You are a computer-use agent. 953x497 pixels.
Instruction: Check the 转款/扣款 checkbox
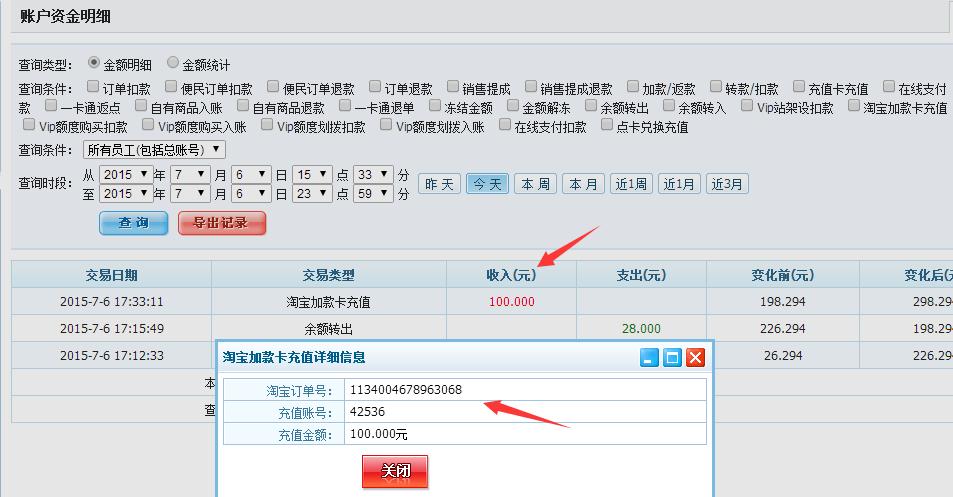click(x=716, y=86)
